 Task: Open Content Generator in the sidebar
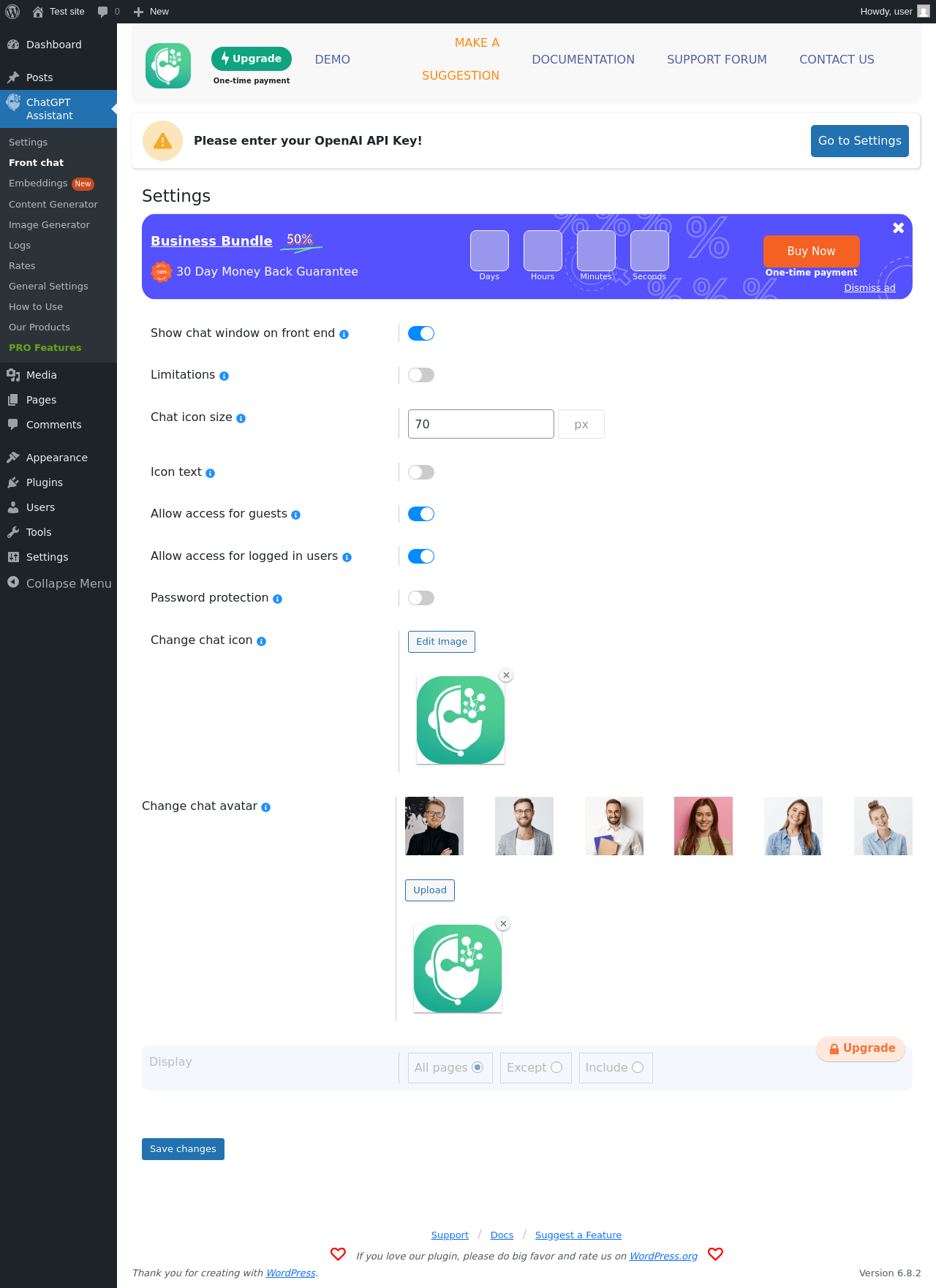53,205
